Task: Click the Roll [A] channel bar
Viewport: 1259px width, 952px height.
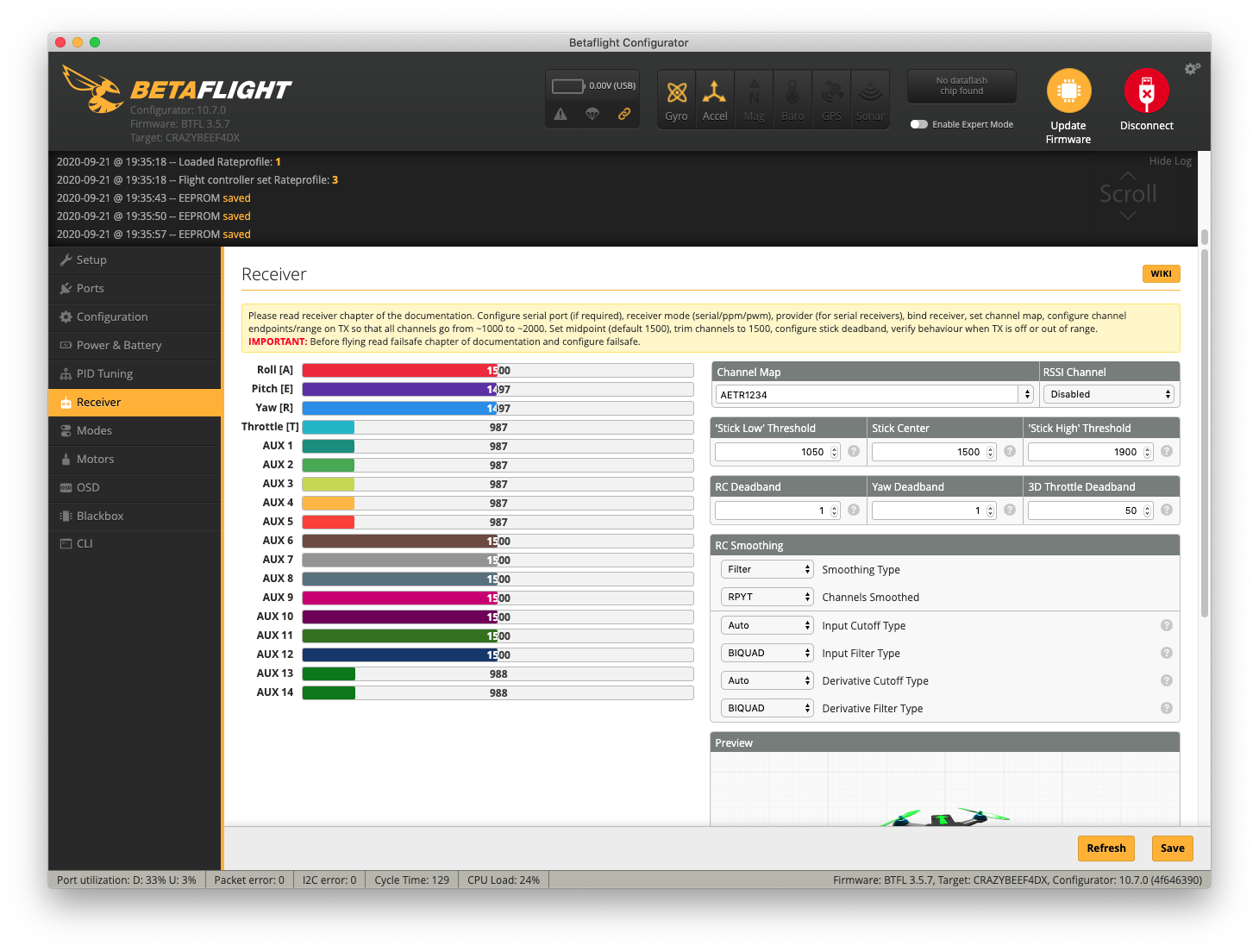Action: coord(498,370)
